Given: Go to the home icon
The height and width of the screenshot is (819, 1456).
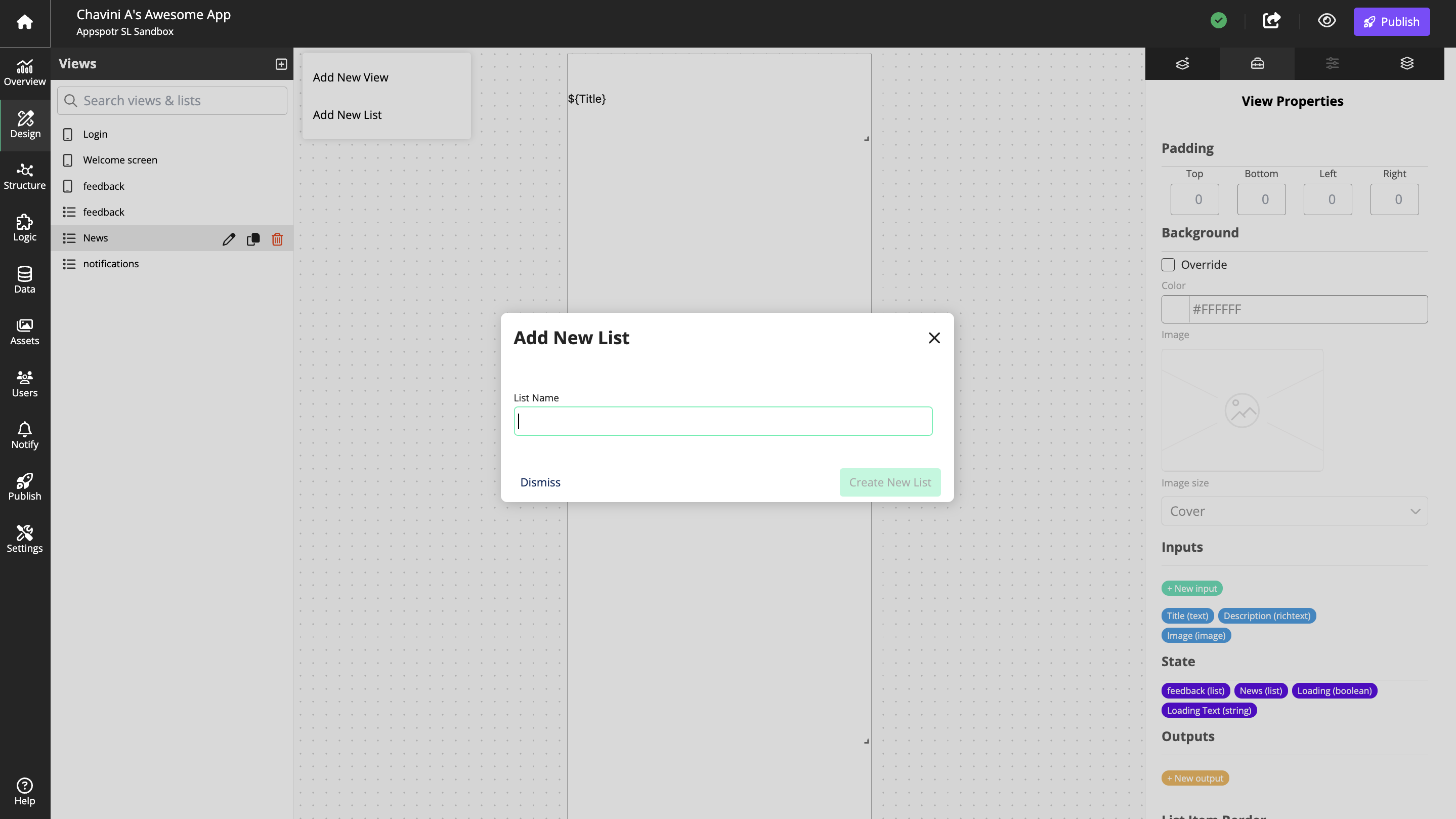Looking at the screenshot, I should click(24, 22).
